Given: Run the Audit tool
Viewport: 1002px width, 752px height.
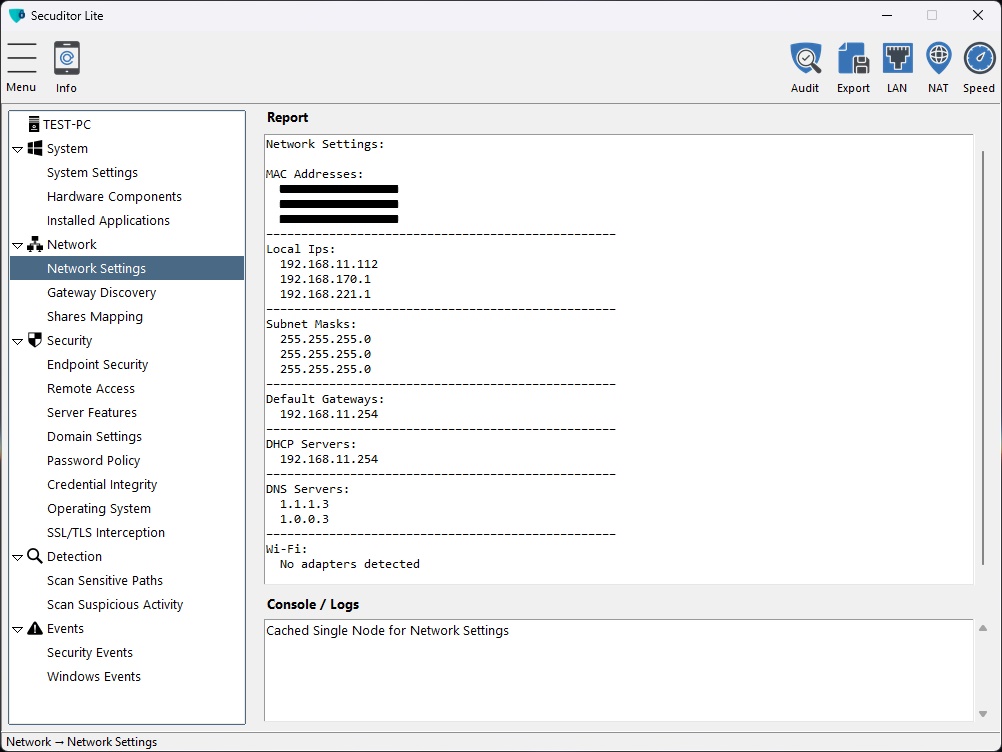Looking at the screenshot, I should [x=805, y=59].
